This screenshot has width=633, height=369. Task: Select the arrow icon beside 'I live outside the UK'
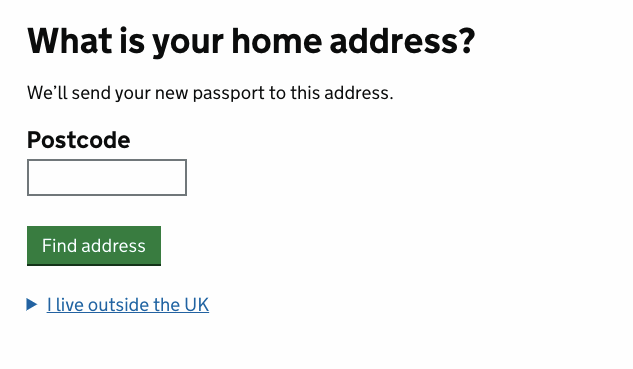pyautogui.click(x=31, y=304)
